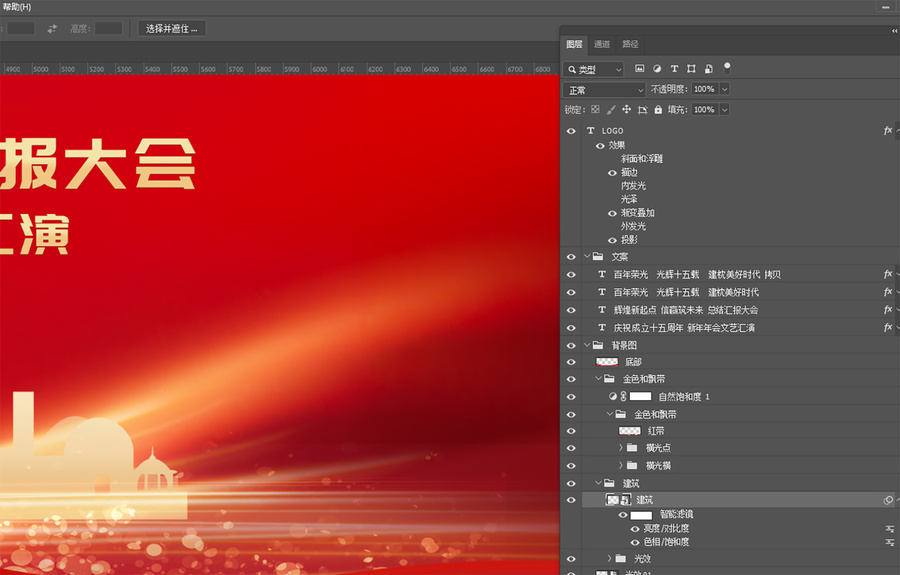Click the adjustment layer filter icon
This screenshot has height=575, width=900.
point(657,69)
